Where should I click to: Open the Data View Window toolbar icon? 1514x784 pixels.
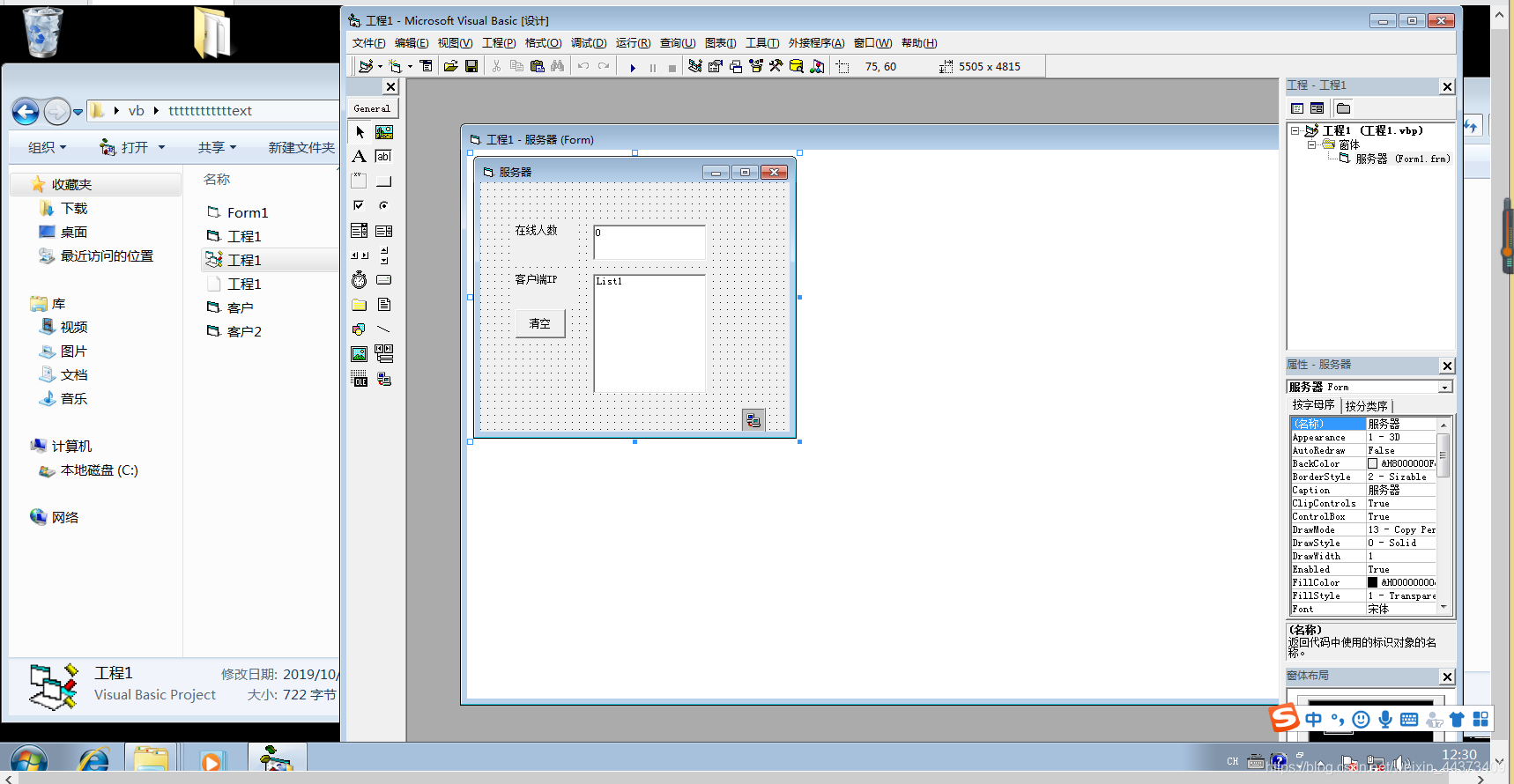tap(797, 66)
